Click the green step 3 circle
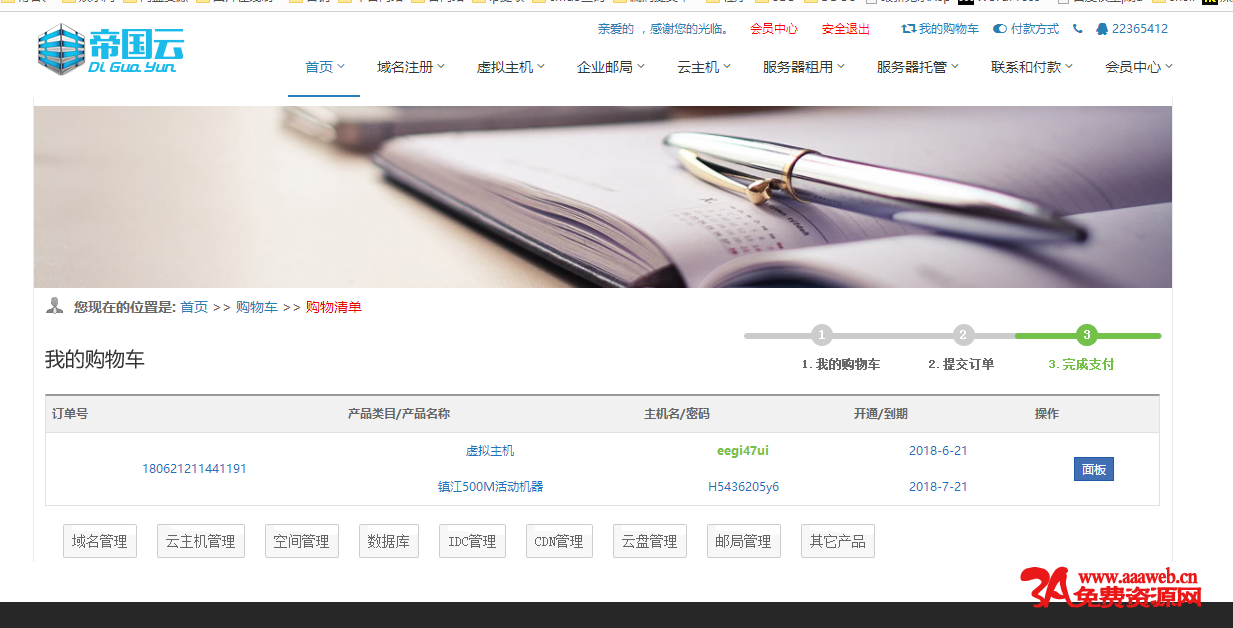The height and width of the screenshot is (628, 1233). coord(1087,335)
